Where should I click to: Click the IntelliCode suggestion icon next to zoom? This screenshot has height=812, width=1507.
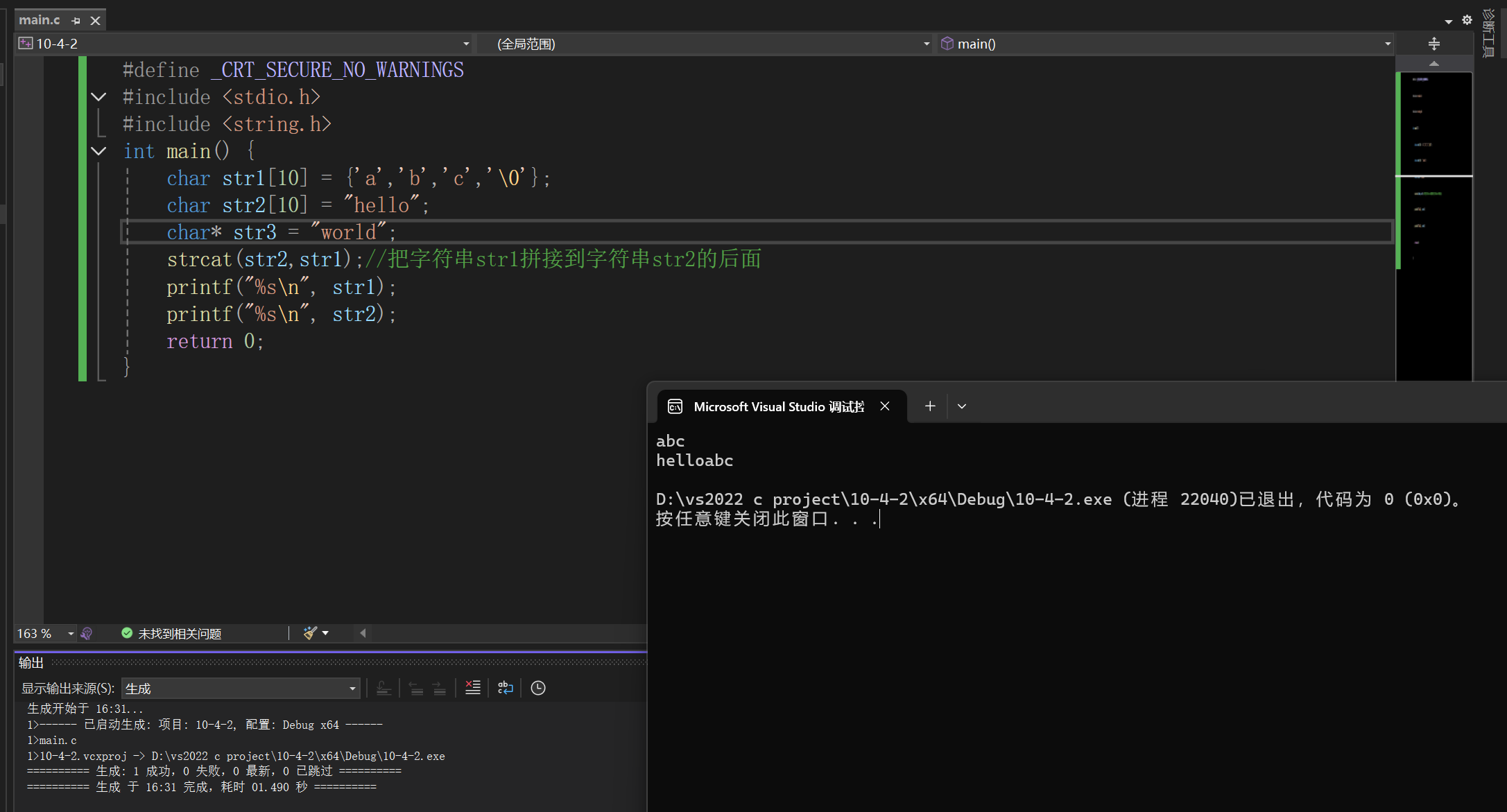point(87,633)
